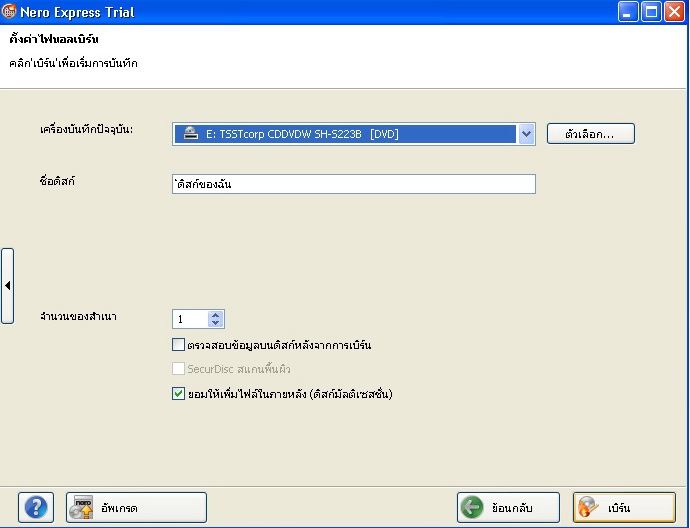This screenshot has width=690, height=528.
Task: Maximize the Nero Express window
Action: [x=651, y=11]
